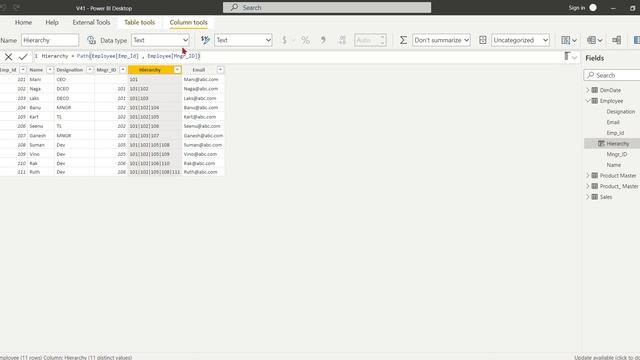640x360 pixels.
Task: Click the Update available notice in the status bar
Action: (607, 357)
